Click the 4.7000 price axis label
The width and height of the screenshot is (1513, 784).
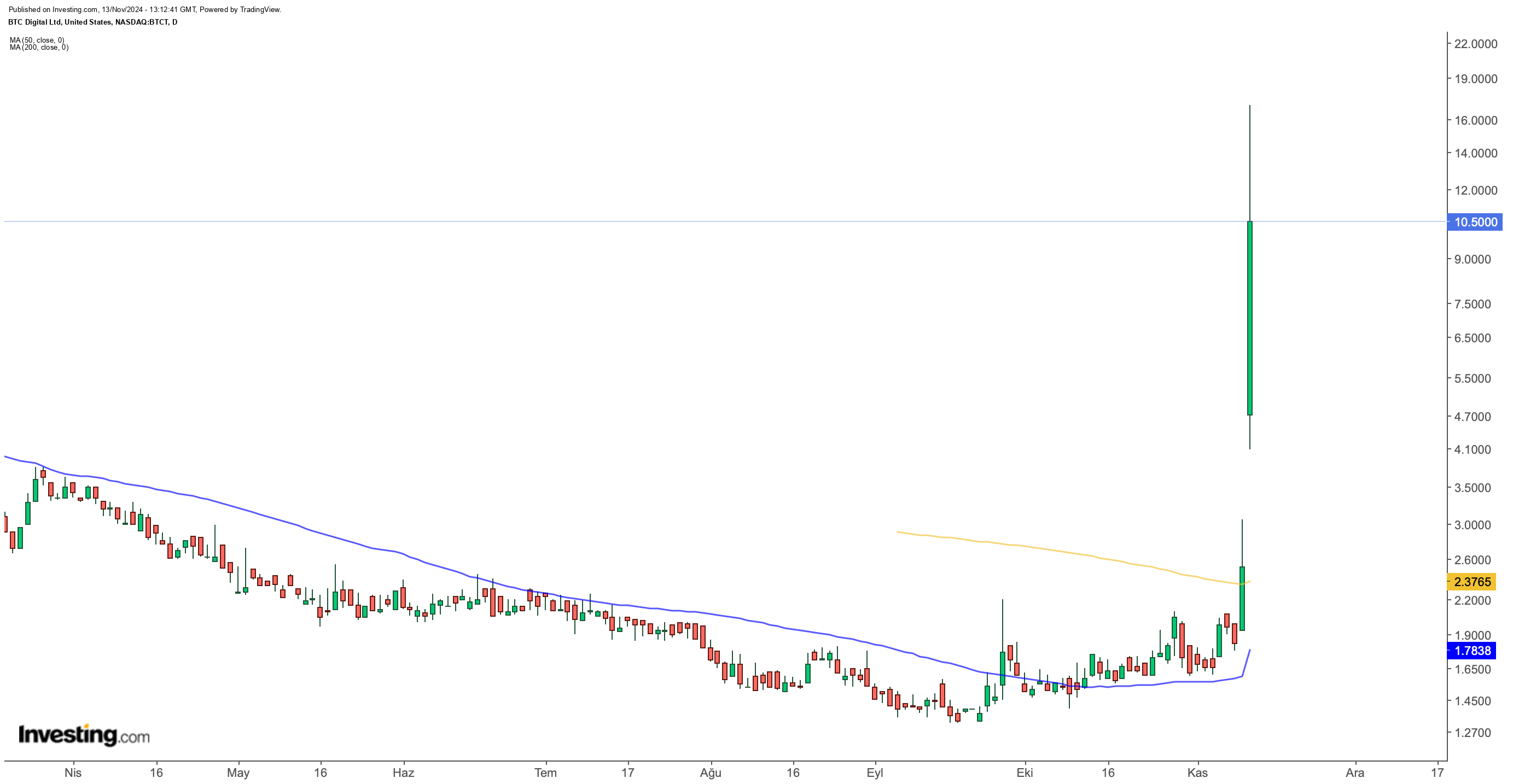[1472, 417]
